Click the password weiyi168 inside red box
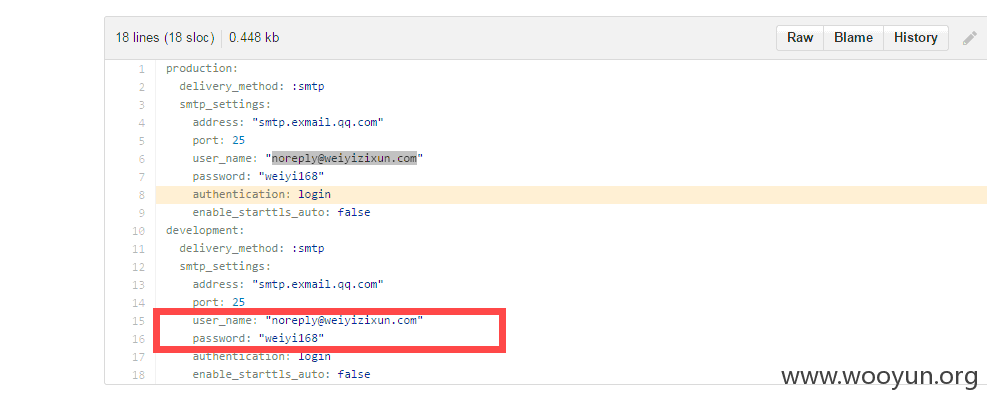 point(291,339)
